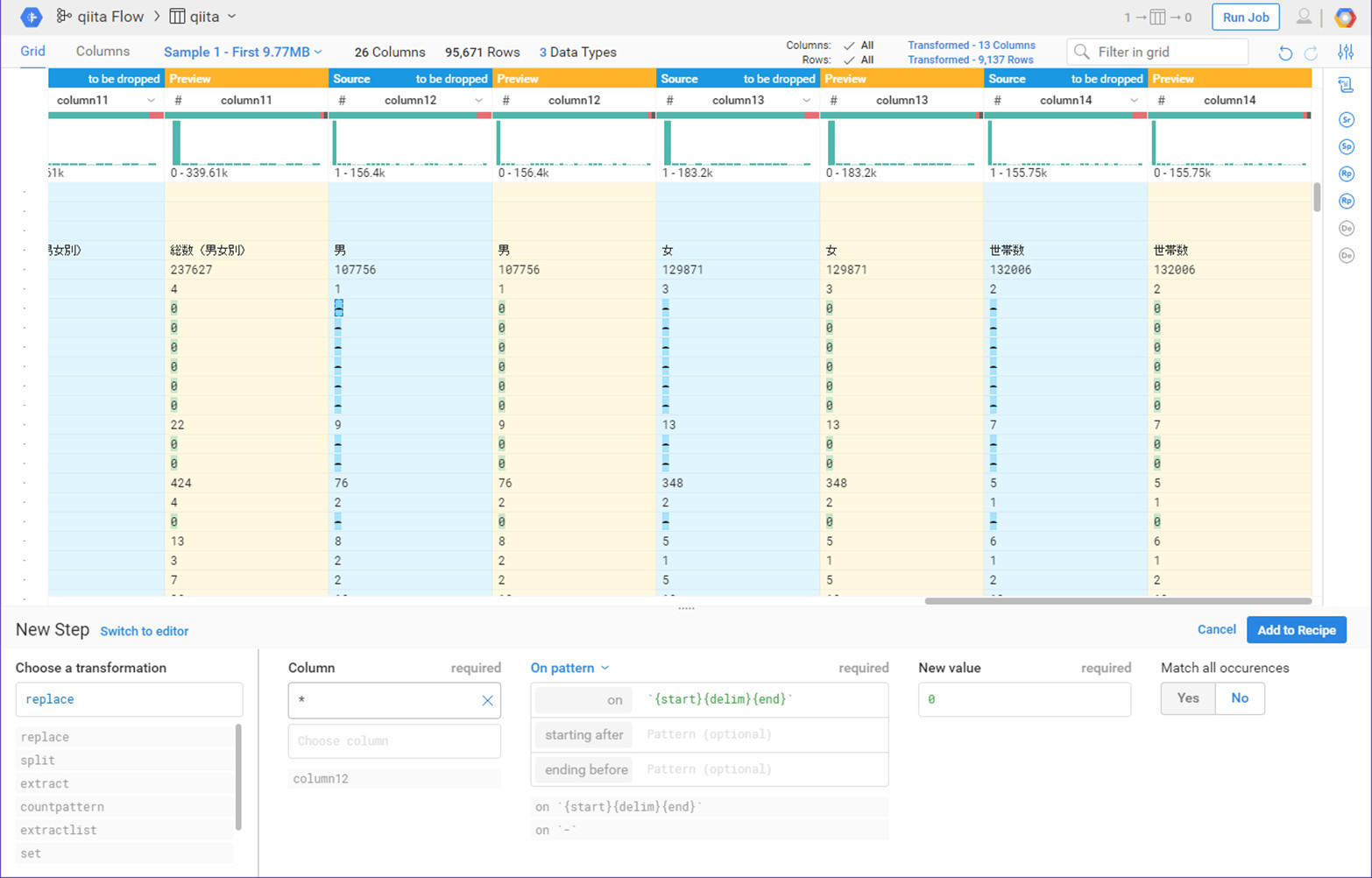Click the undo arrow icon
1372x878 pixels.
pyautogui.click(x=1285, y=53)
